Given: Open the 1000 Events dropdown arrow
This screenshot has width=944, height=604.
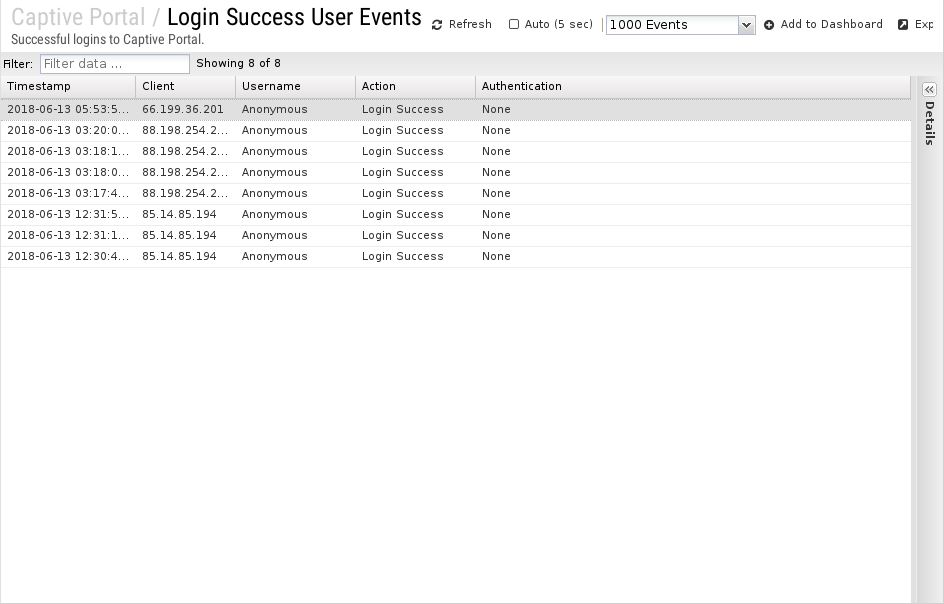Looking at the screenshot, I should coord(747,25).
